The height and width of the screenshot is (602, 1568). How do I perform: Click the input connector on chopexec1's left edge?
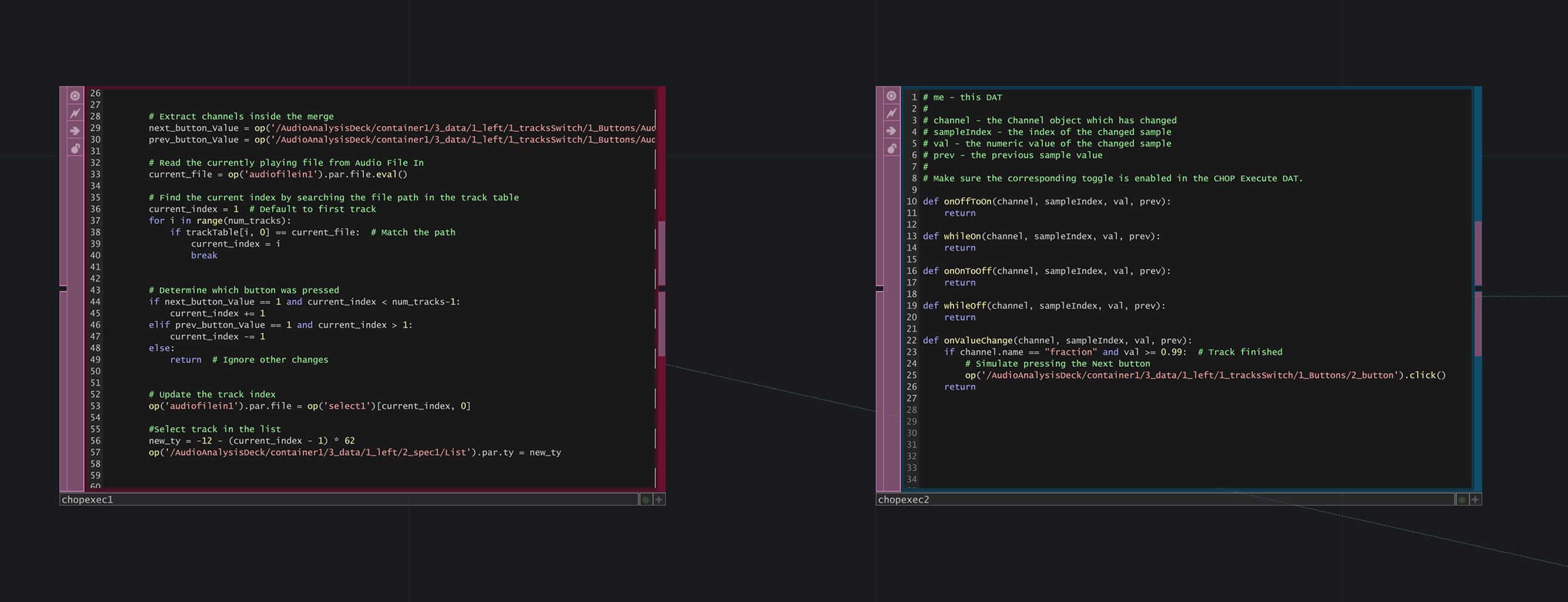(63, 288)
